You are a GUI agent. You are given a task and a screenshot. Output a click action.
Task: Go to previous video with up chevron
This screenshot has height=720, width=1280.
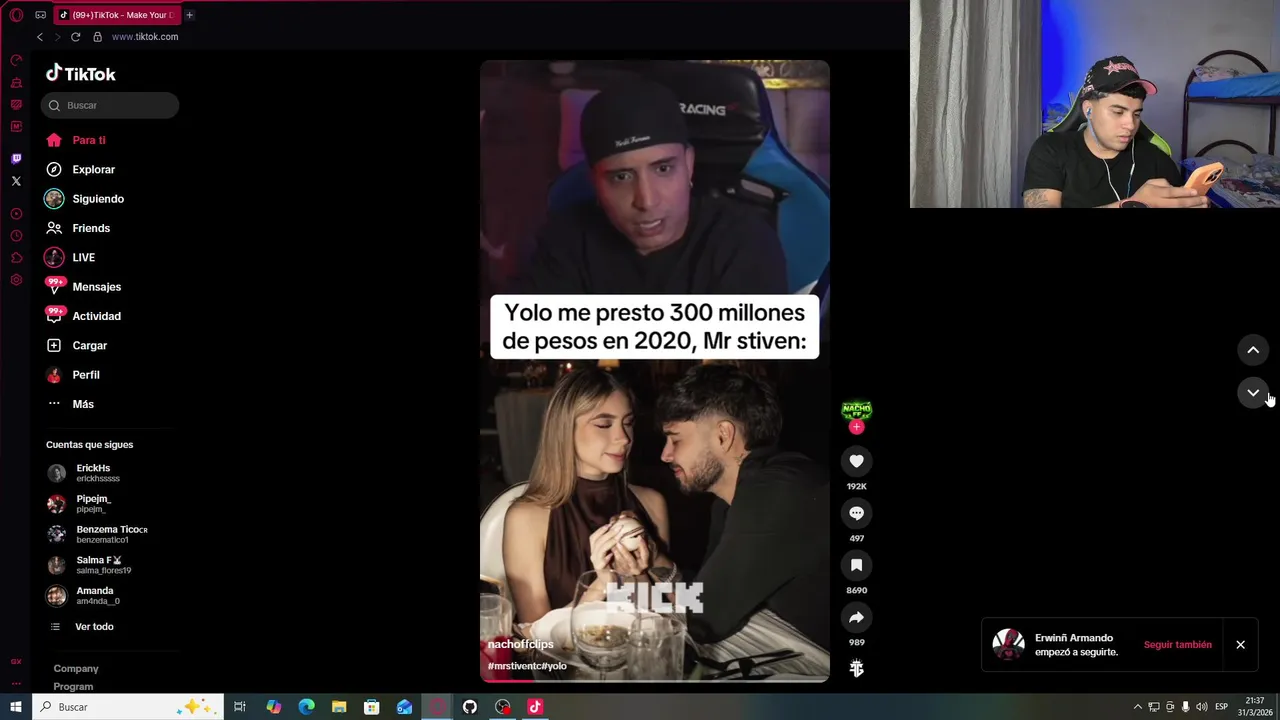click(x=1253, y=350)
